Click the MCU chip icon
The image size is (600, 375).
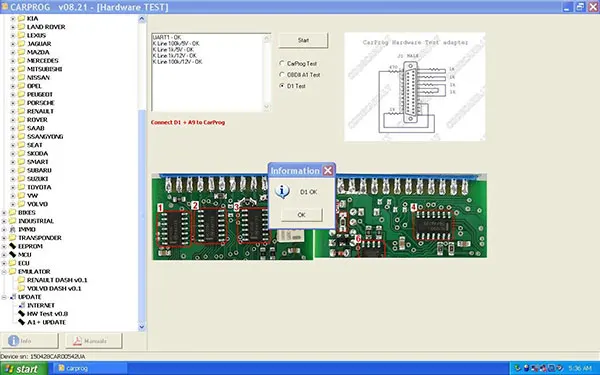point(13,254)
